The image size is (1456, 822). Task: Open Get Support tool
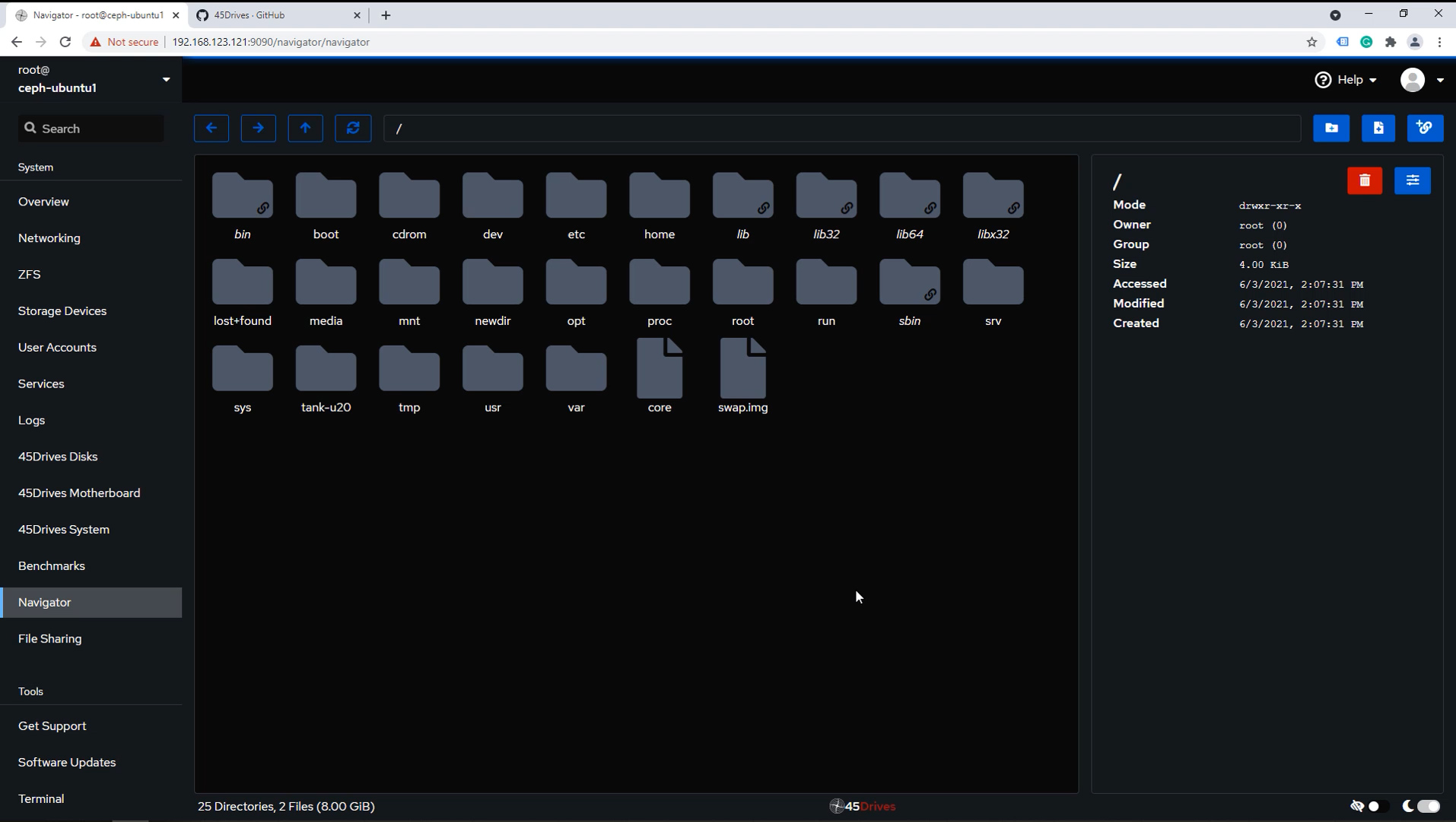click(91, 726)
